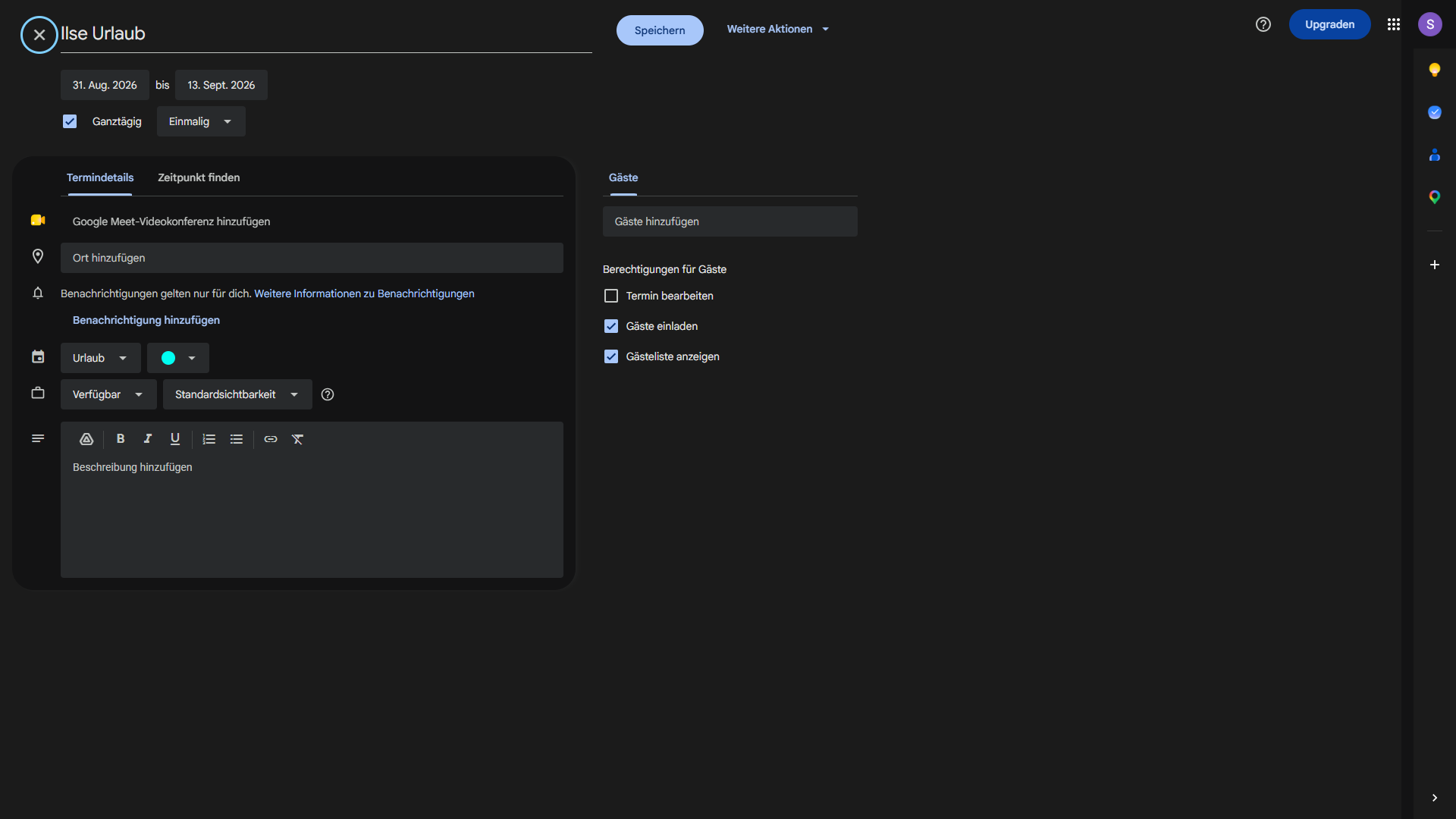Open Contacts in the side panel

(x=1435, y=155)
